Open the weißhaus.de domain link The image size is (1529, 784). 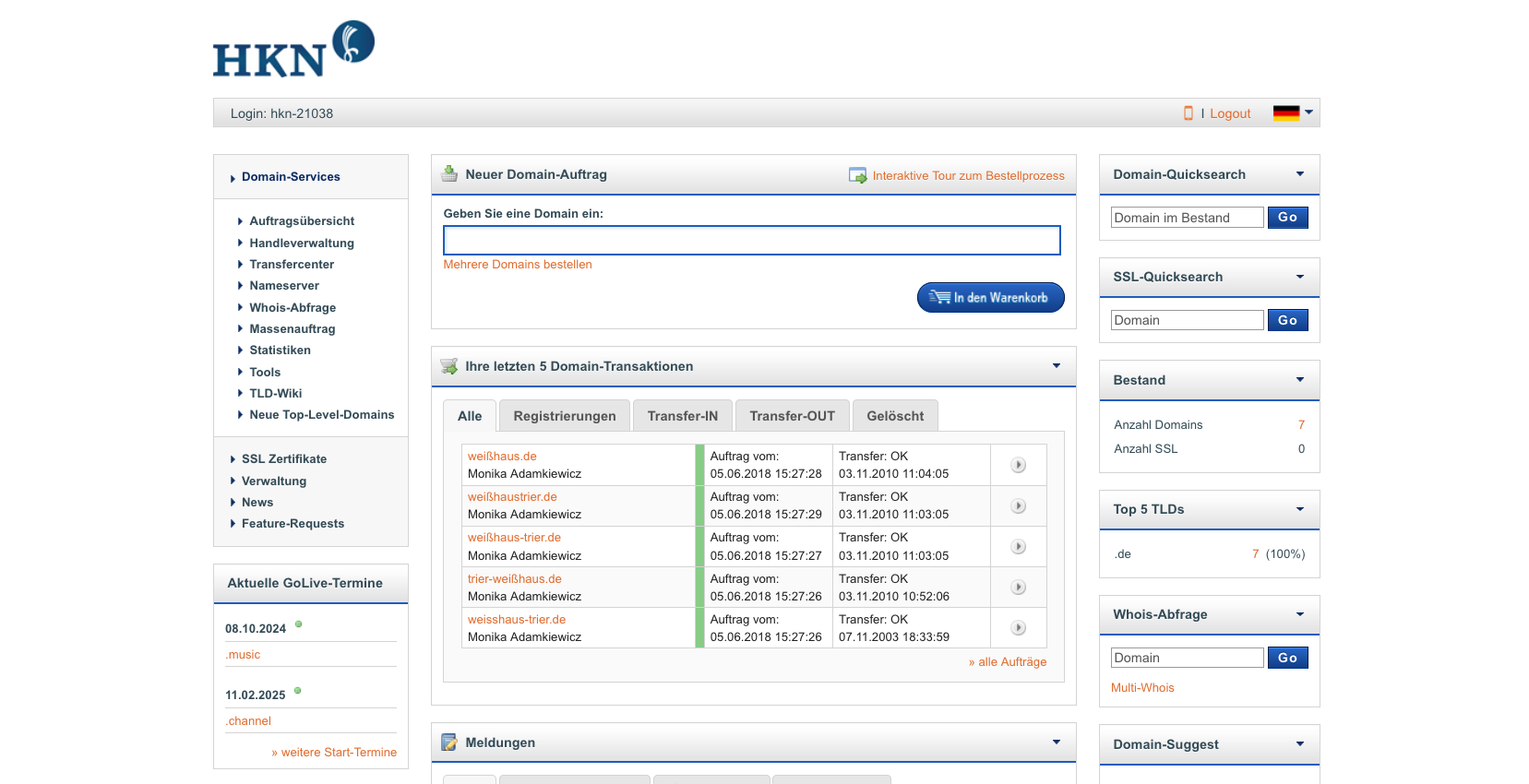pyautogui.click(x=502, y=457)
